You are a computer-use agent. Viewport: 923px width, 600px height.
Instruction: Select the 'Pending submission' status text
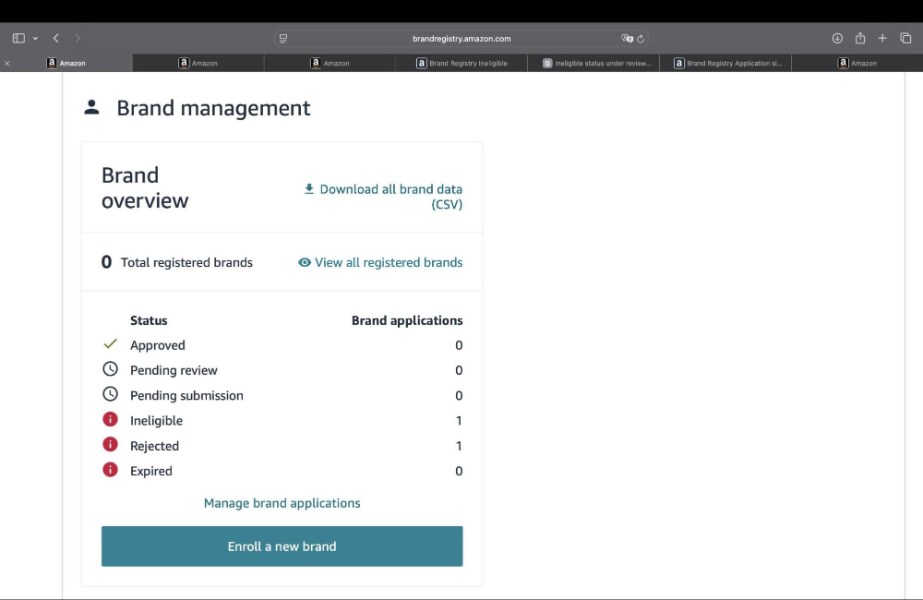(187, 396)
